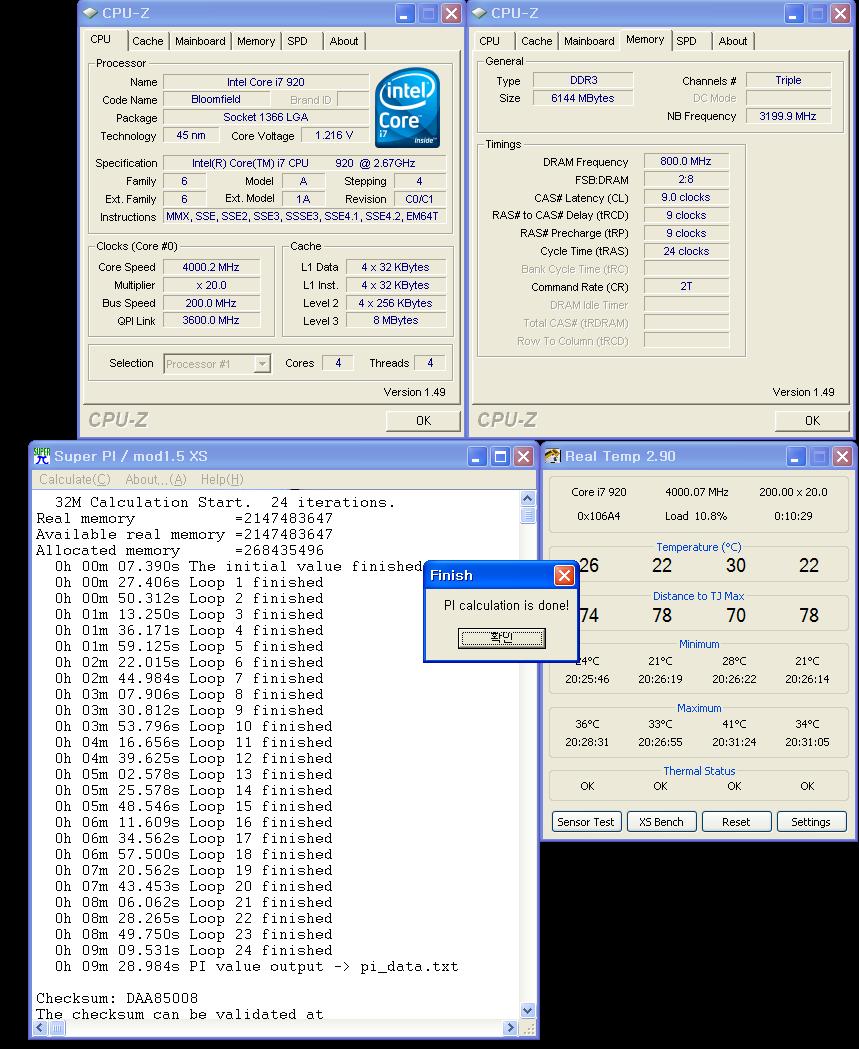Viewport: 859px width, 1049px height.
Task: Select SPD tab in left CPU-Z window
Action: (x=298, y=41)
